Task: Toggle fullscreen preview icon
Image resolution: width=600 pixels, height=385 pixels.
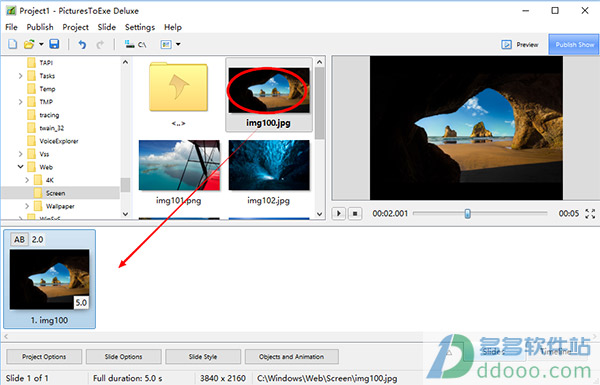Action: point(590,214)
